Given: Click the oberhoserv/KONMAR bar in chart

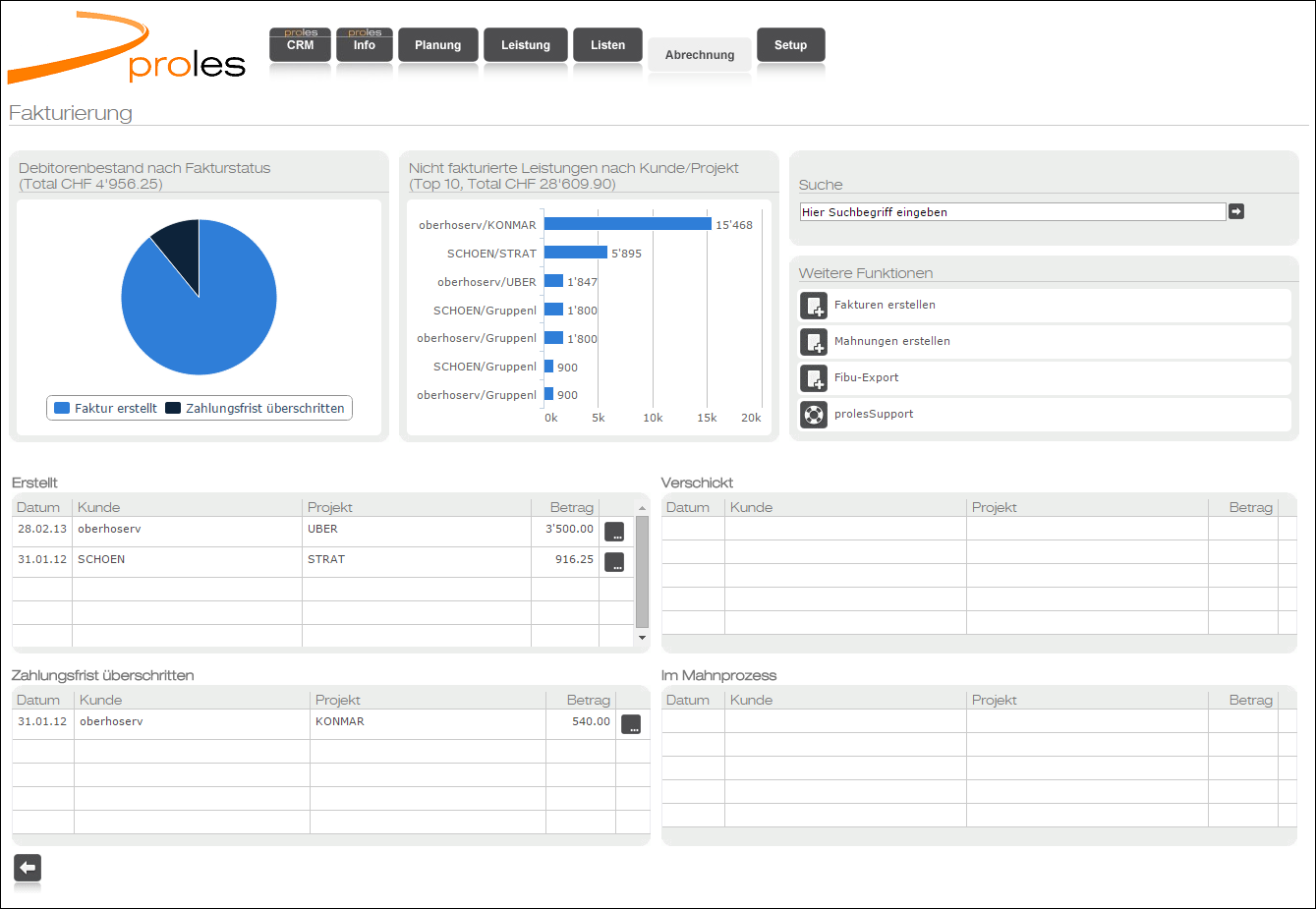Looking at the screenshot, I should (x=627, y=224).
